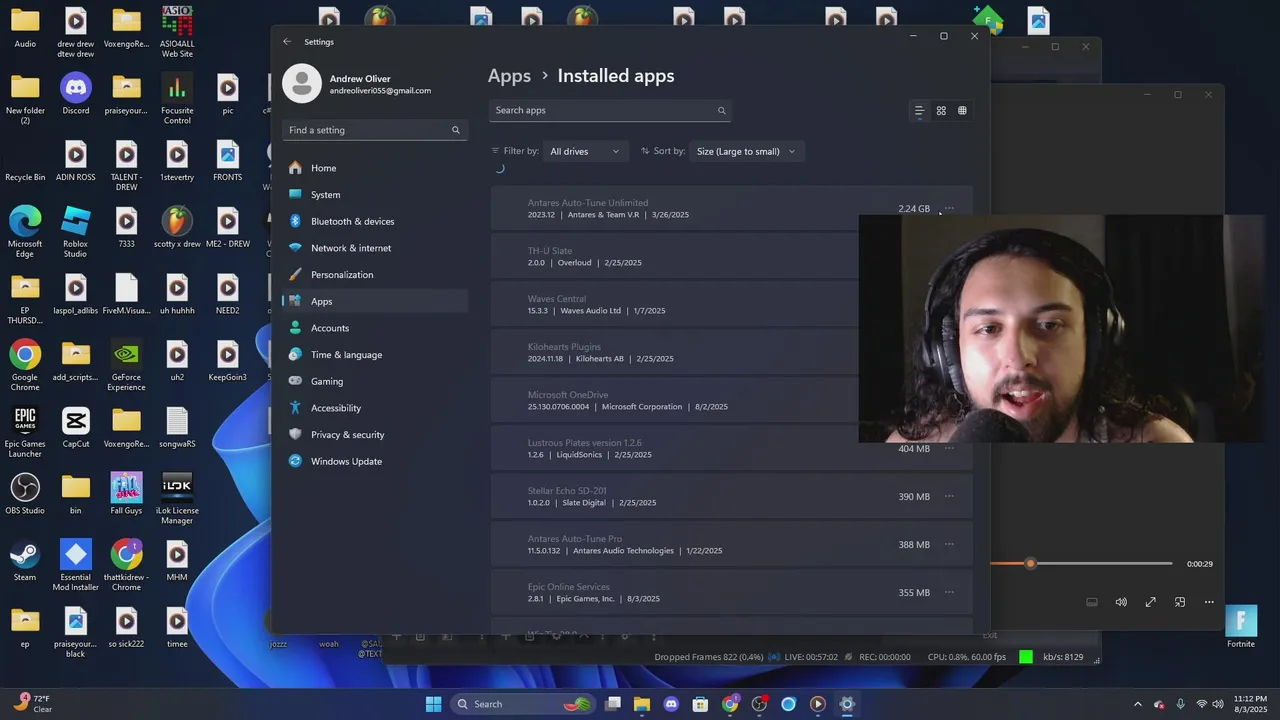The image size is (1280, 720).
Task: Select the iLok License Manager shortcut
Action: coord(177,499)
